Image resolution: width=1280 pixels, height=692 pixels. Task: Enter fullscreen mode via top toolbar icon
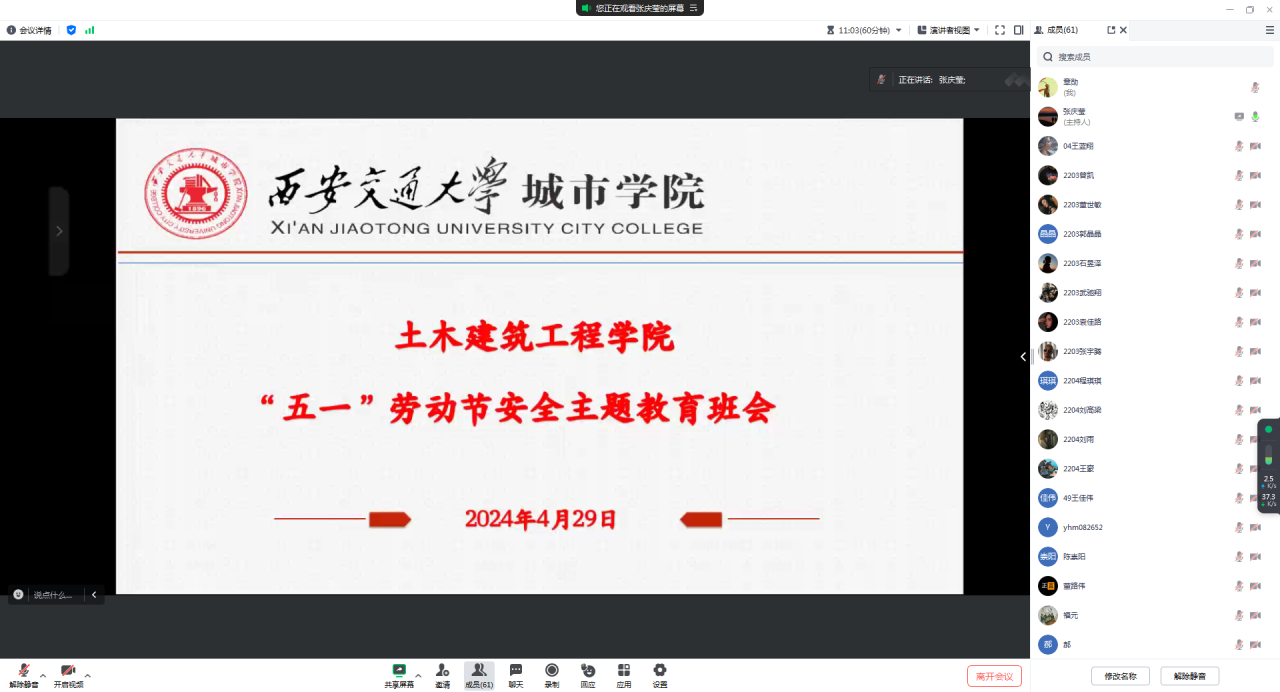(999, 30)
